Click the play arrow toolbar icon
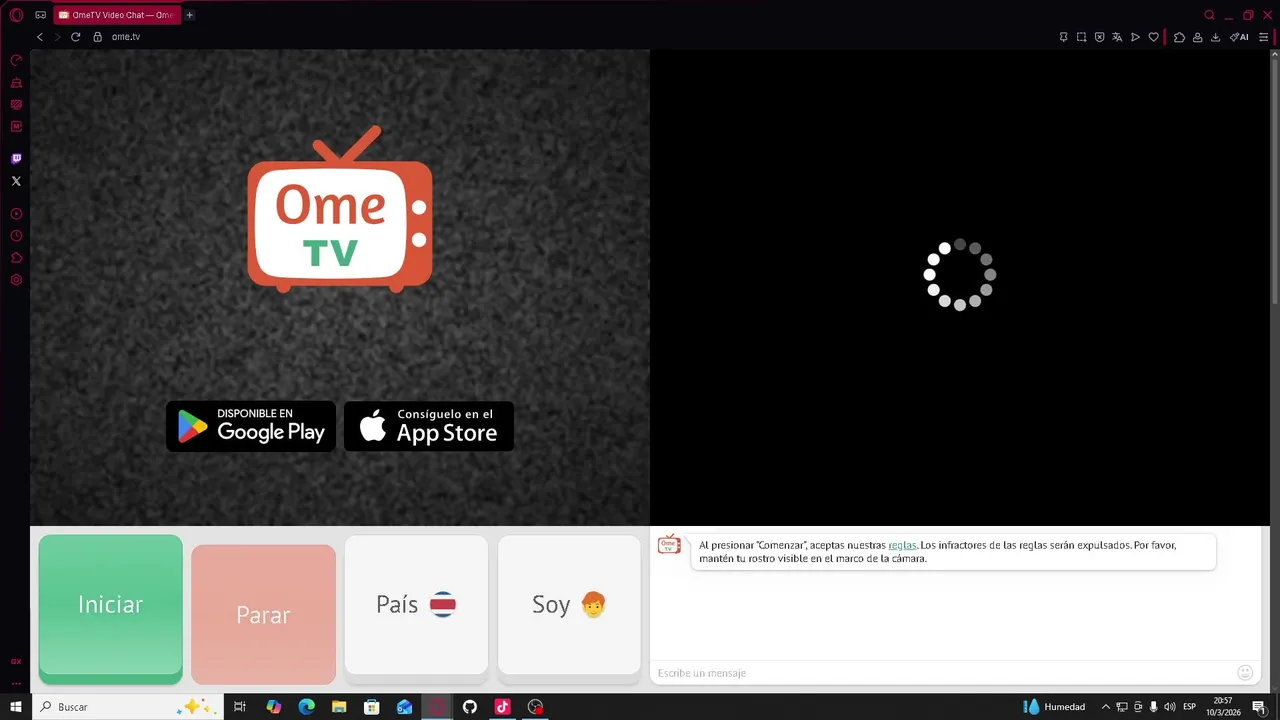The width and height of the screenshot is (1280, 720). click(x=1135, y=37)
